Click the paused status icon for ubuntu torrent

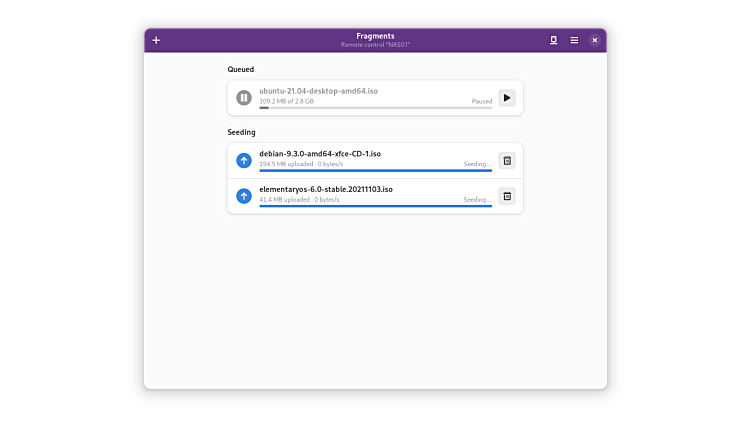coord(244,97)
